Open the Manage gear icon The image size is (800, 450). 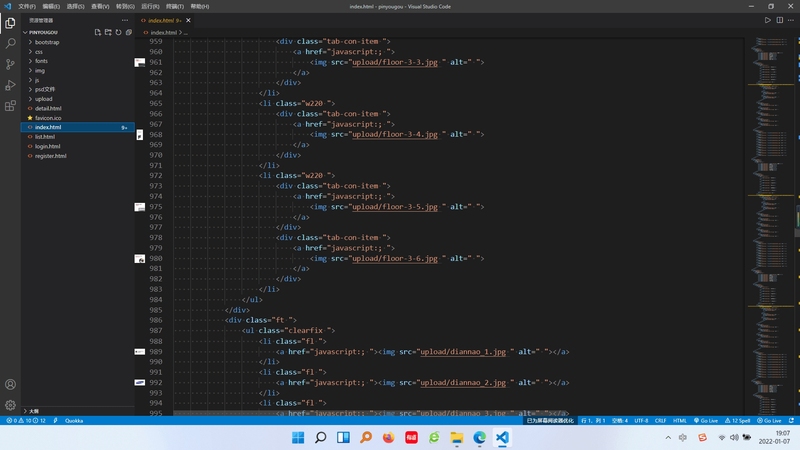tap(10, 405)
